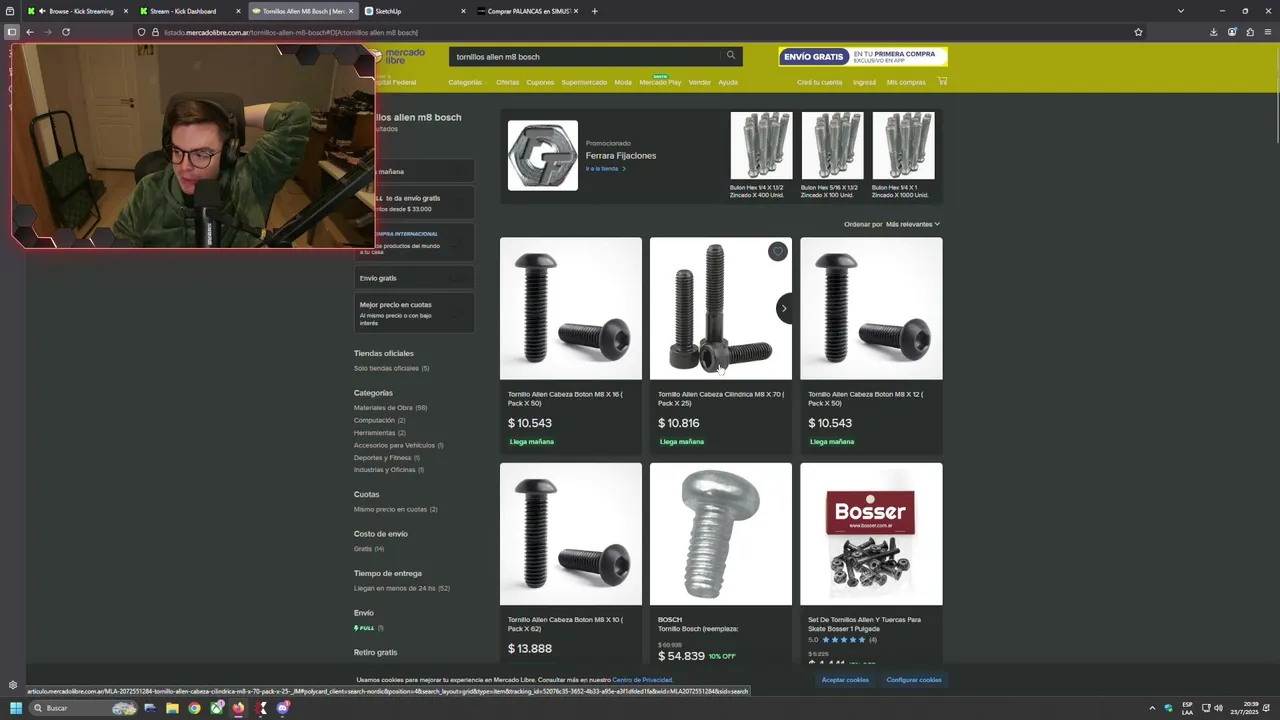Screen dimensions: 1280x720
Task: Click the browser reload button
Action: point(65,32)
